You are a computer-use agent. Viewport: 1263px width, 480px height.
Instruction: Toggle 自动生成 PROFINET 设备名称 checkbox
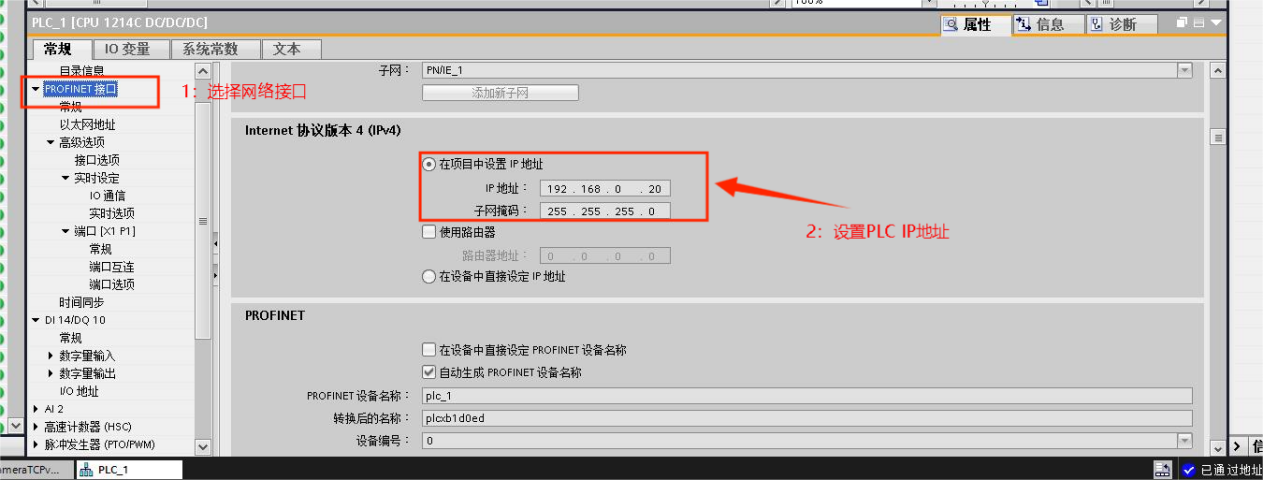429,372
